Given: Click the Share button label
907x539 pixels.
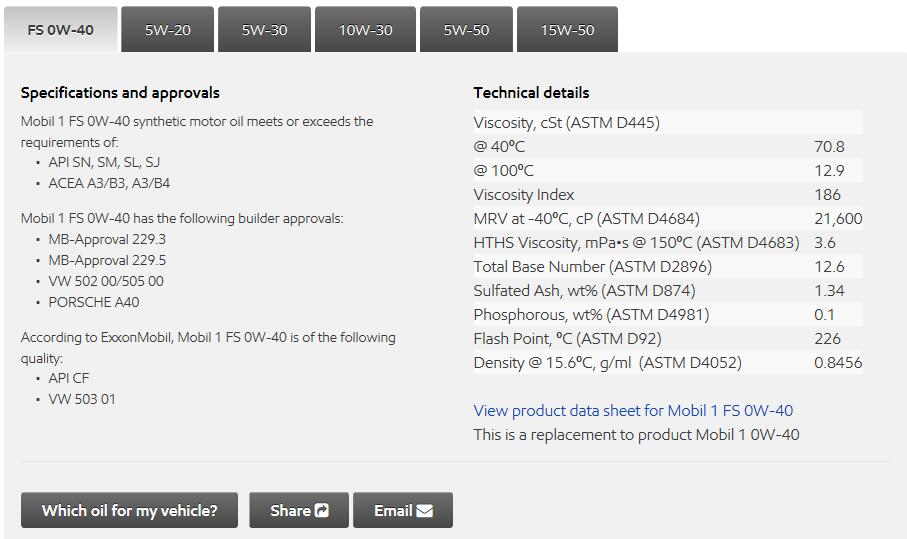Looking at the screenshot, I should point(290,510).
